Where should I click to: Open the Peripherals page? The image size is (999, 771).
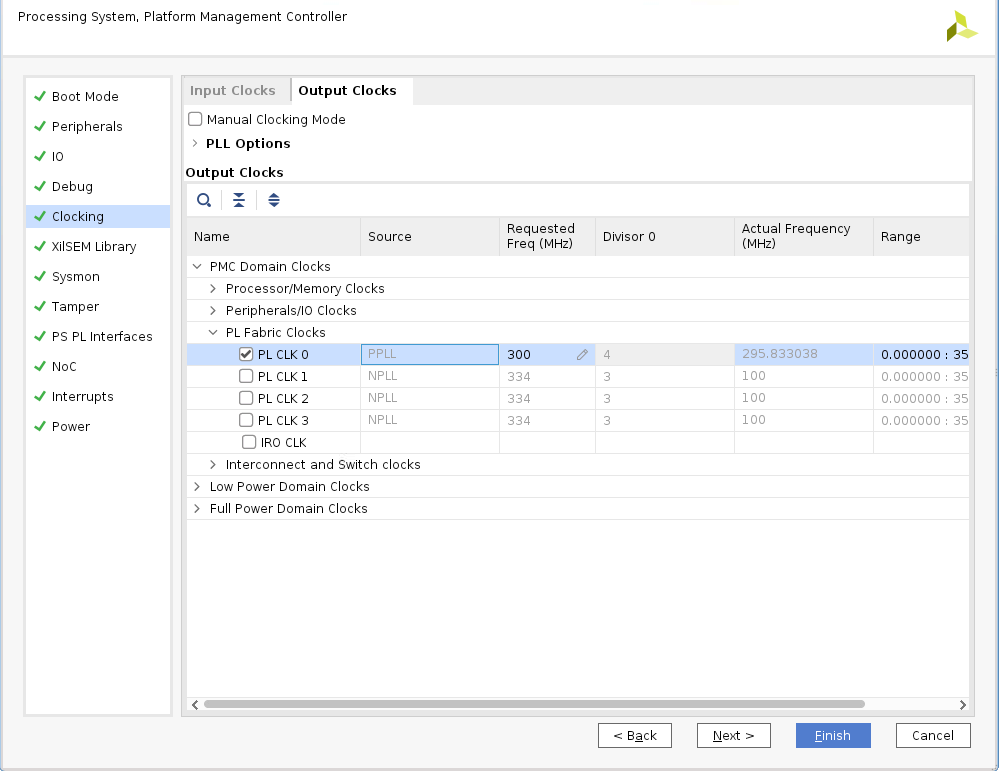[87, 126]
